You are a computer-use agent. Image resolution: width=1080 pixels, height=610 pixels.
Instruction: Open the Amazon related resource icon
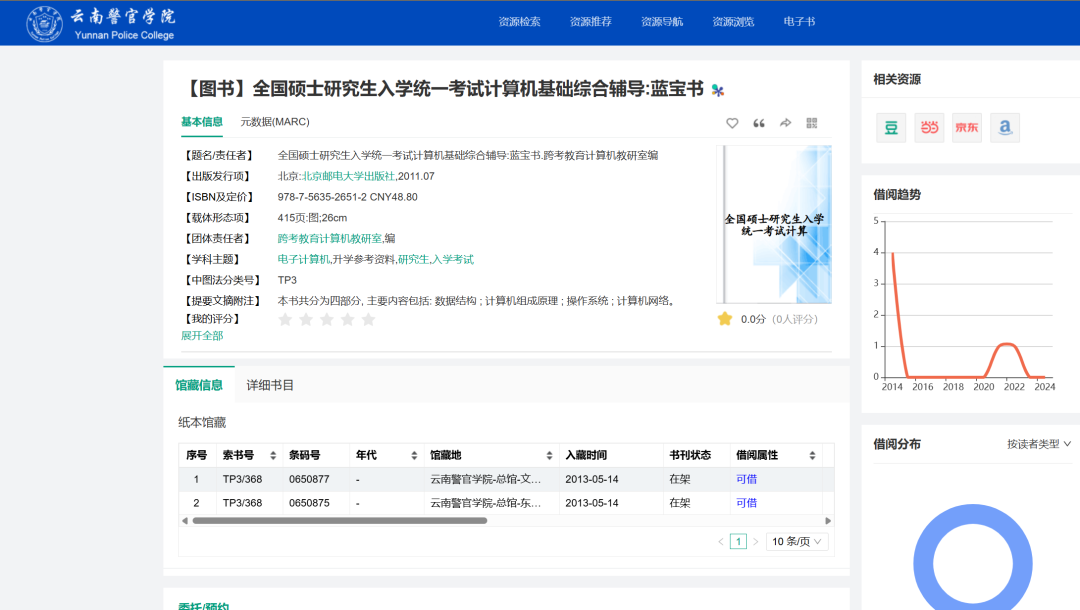pyautogui.click(x=1004, y=127)
